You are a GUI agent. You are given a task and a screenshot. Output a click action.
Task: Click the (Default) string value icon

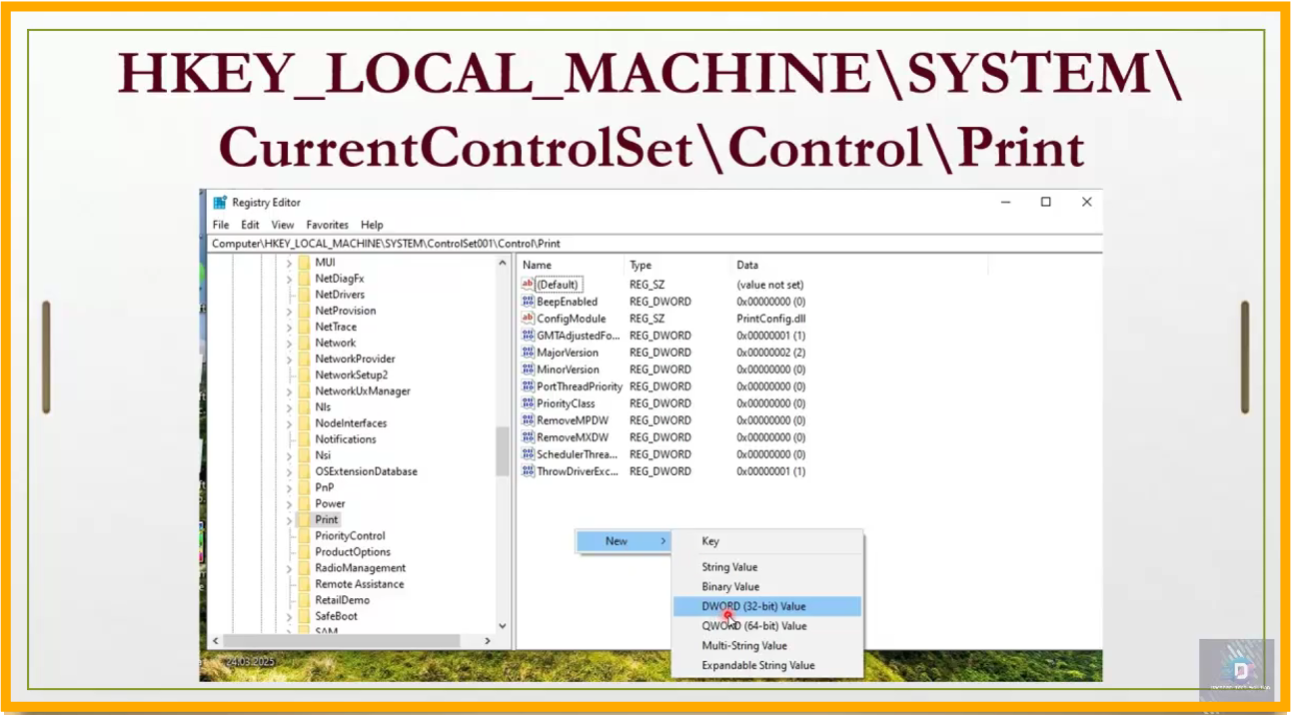tap(528, 285)
